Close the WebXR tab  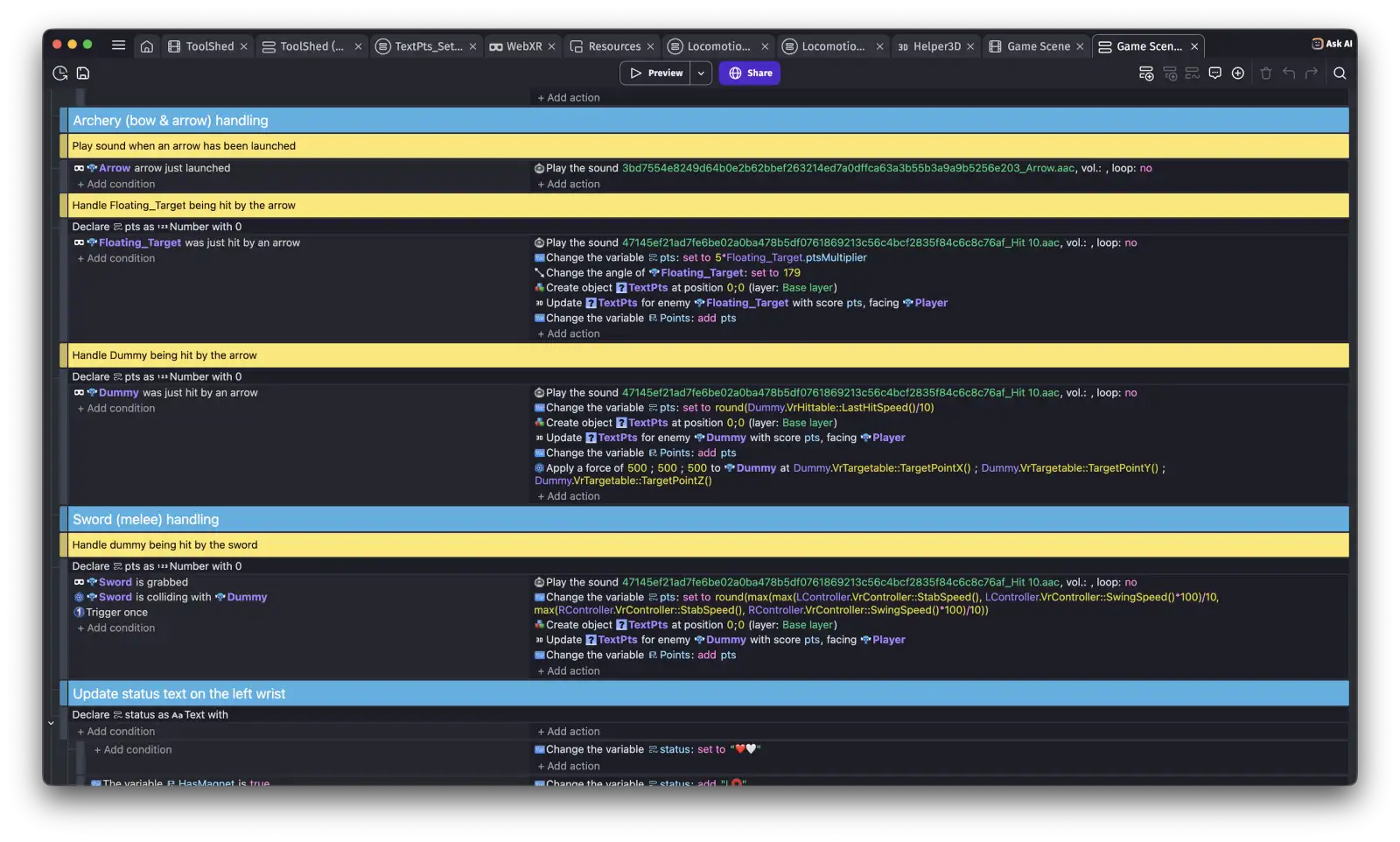click(x=552, y=46)
